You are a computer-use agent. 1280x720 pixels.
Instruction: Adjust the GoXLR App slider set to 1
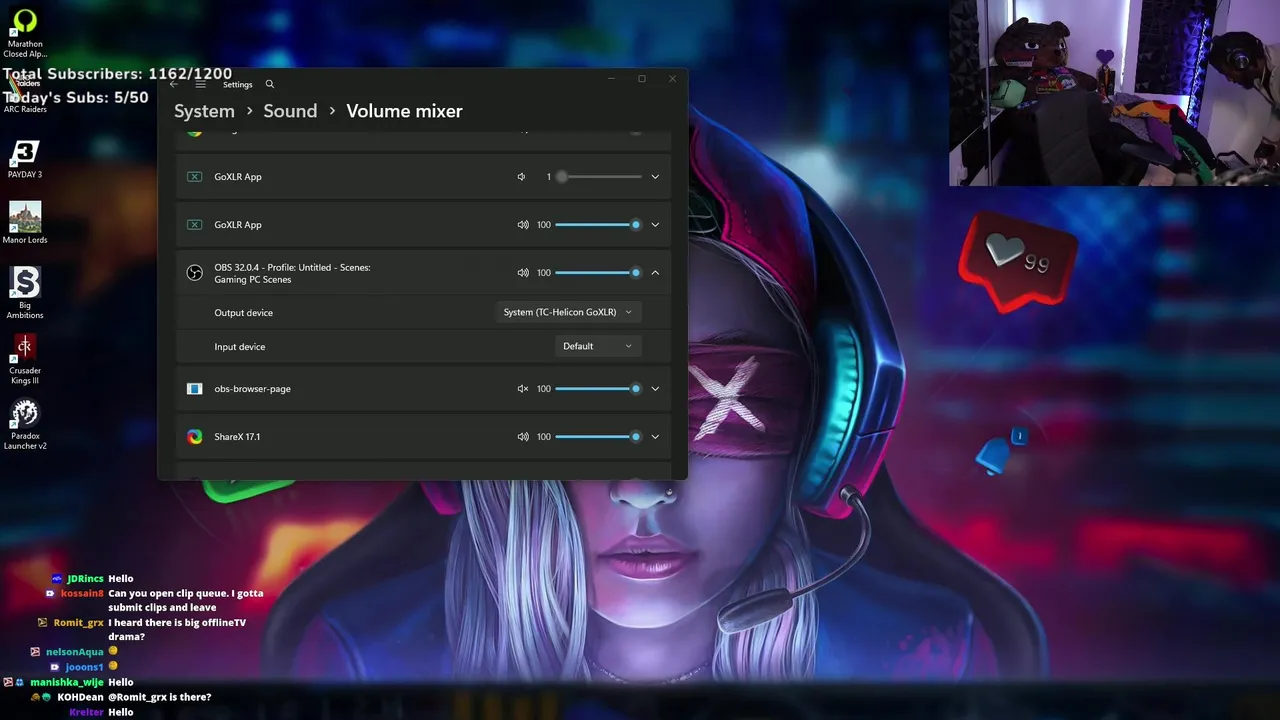(x=598, y=177)
